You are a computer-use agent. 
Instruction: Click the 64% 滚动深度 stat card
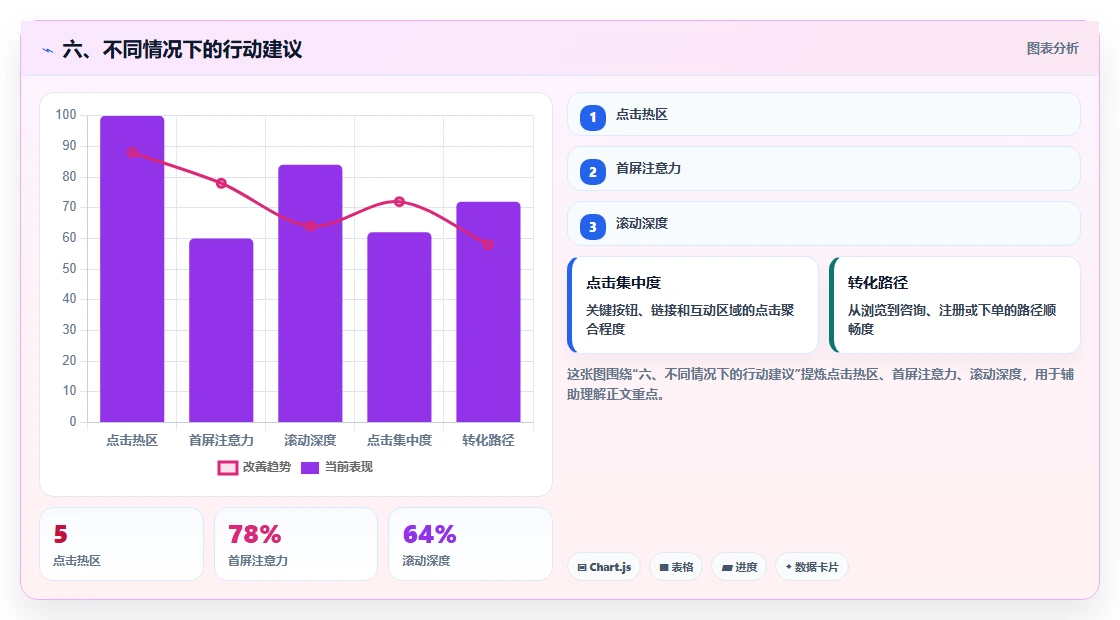pyautogui.click(x=471, y=544)
